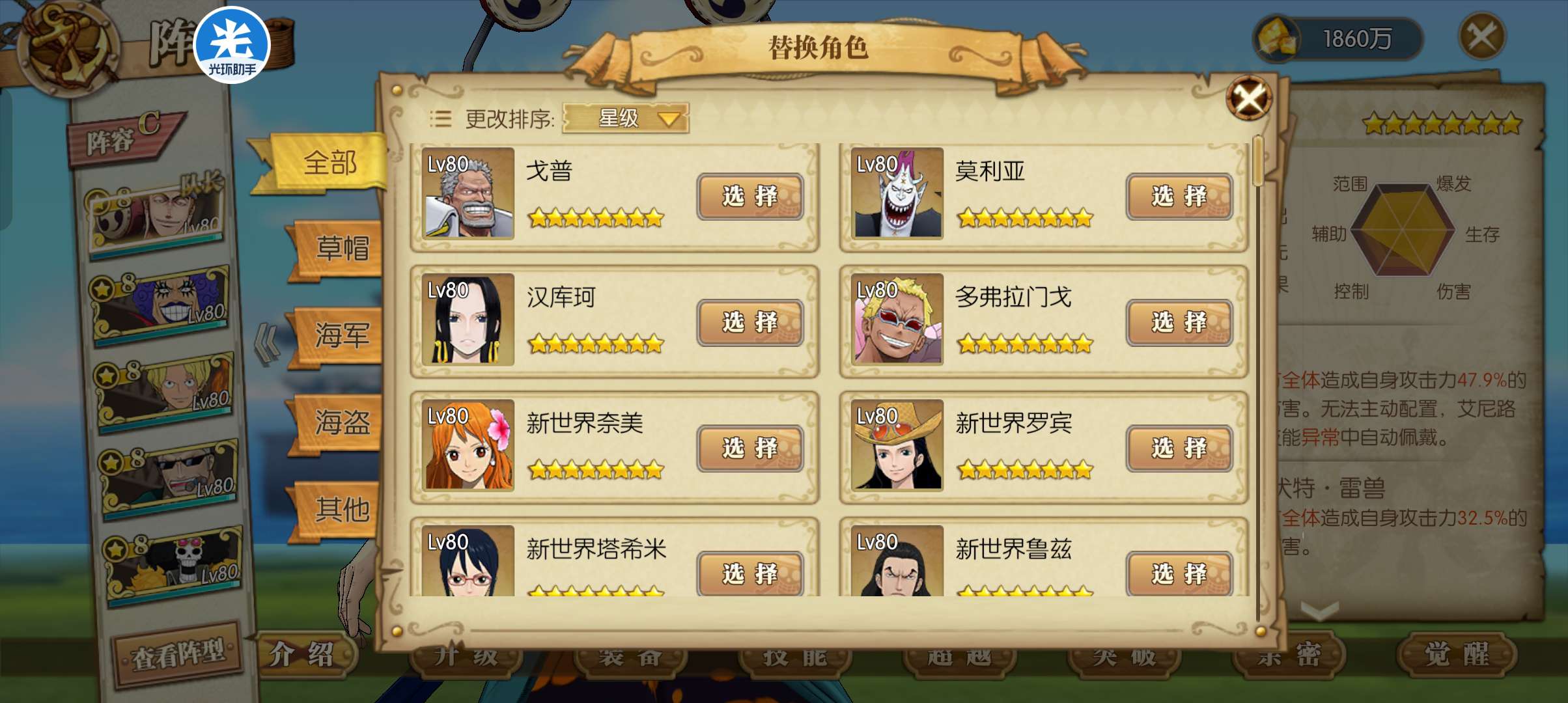Click the 光环助手 floating assistant icon

pos(232,46)
